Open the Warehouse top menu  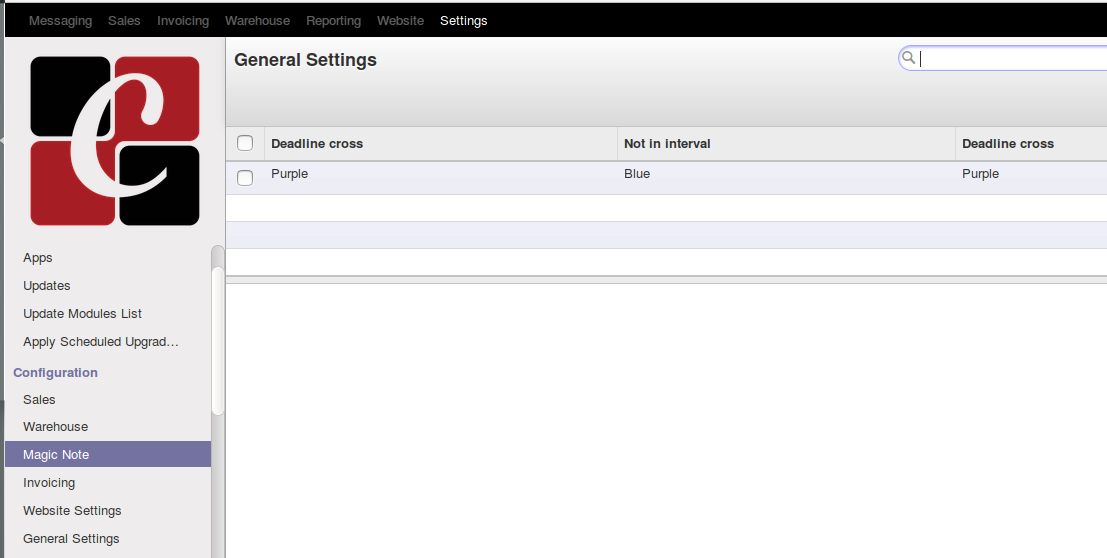[257, 20]
